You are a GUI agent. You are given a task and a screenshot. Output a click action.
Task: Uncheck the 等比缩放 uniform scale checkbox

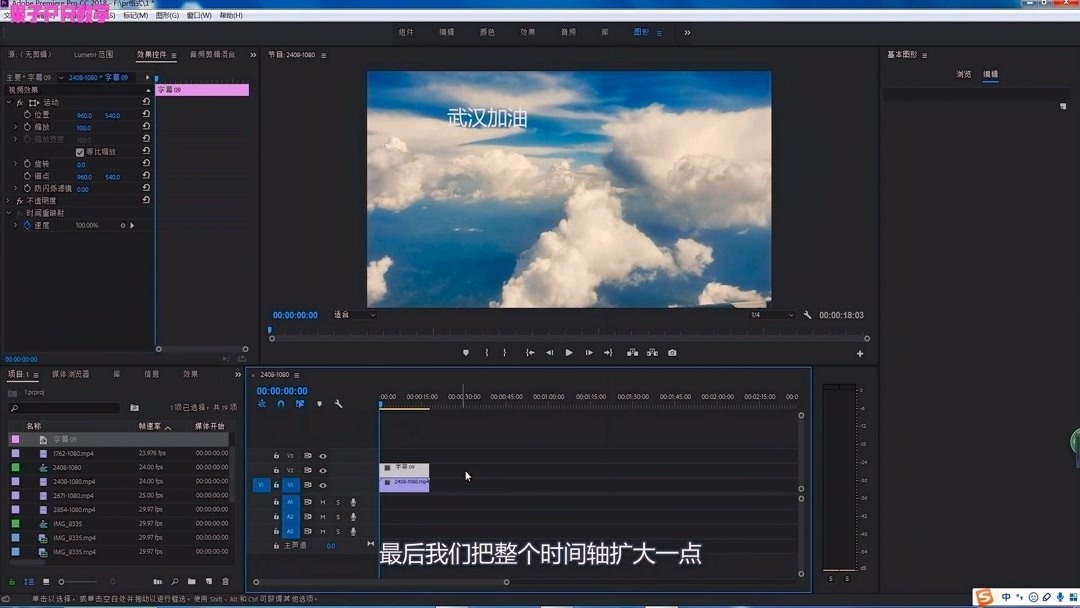(80, 152)
